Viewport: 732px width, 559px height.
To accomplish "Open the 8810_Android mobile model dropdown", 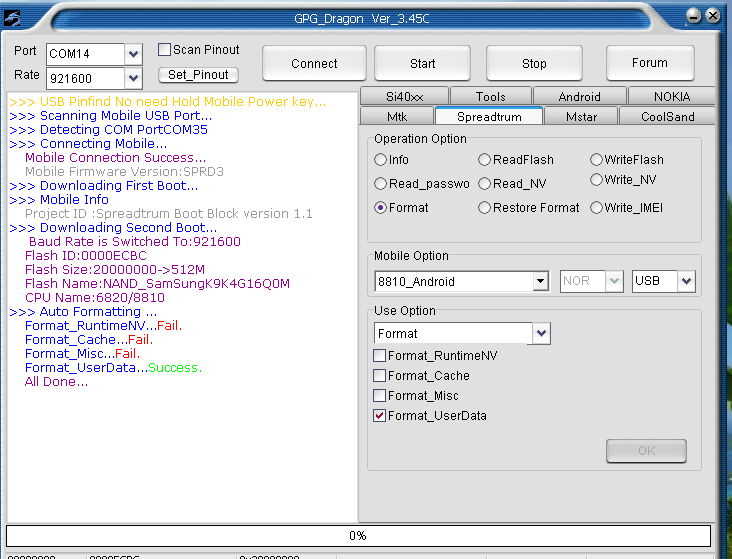I will click(x=541, y=282).
